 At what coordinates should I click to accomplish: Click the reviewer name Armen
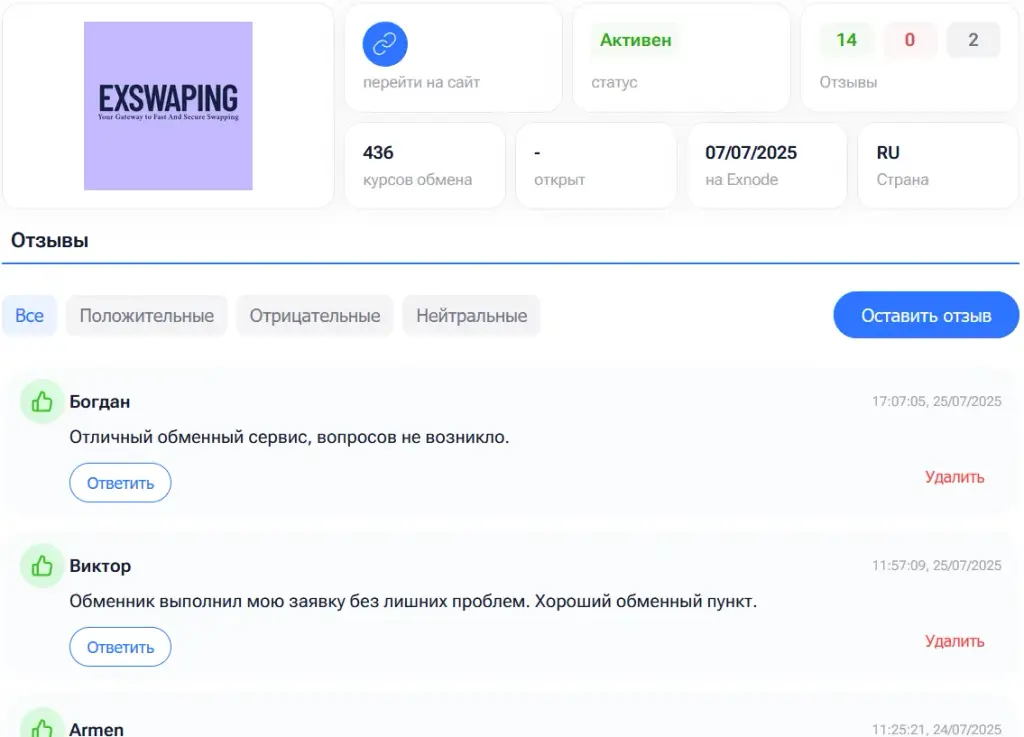(97, 729)
